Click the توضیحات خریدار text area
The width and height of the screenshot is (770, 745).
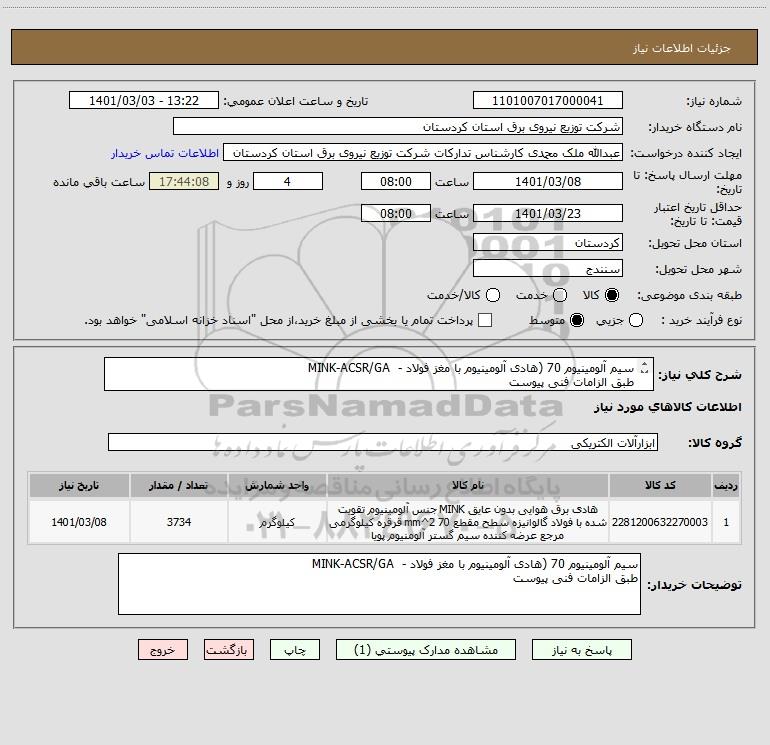(379, 584)
